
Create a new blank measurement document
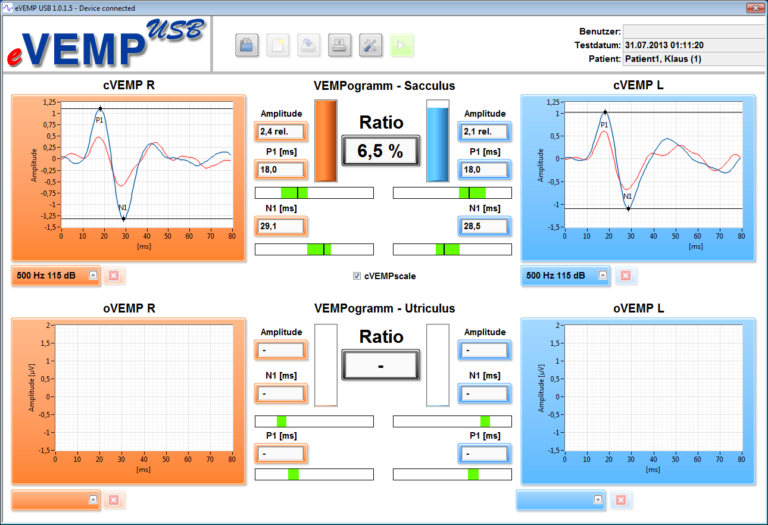click(x=277, y=45)
